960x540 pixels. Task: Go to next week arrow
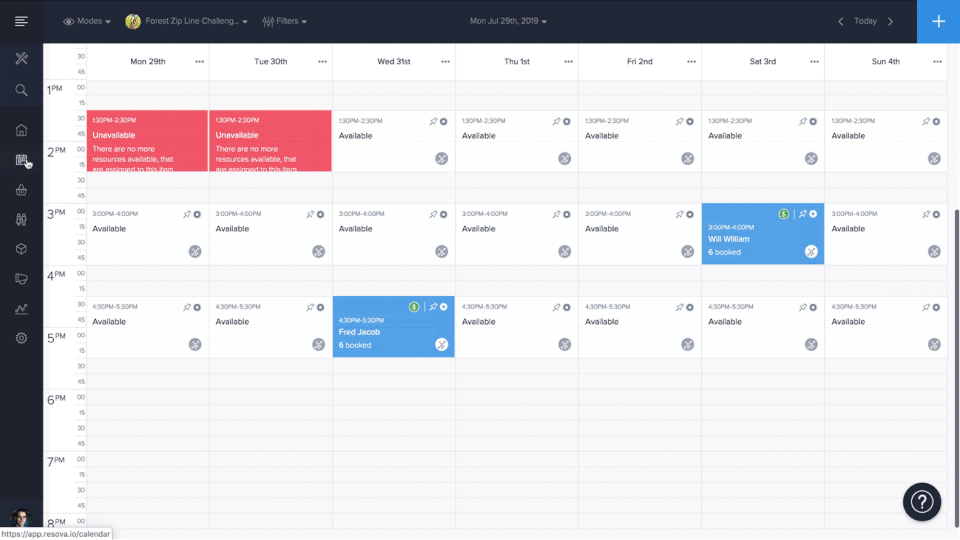pos(891,21)
